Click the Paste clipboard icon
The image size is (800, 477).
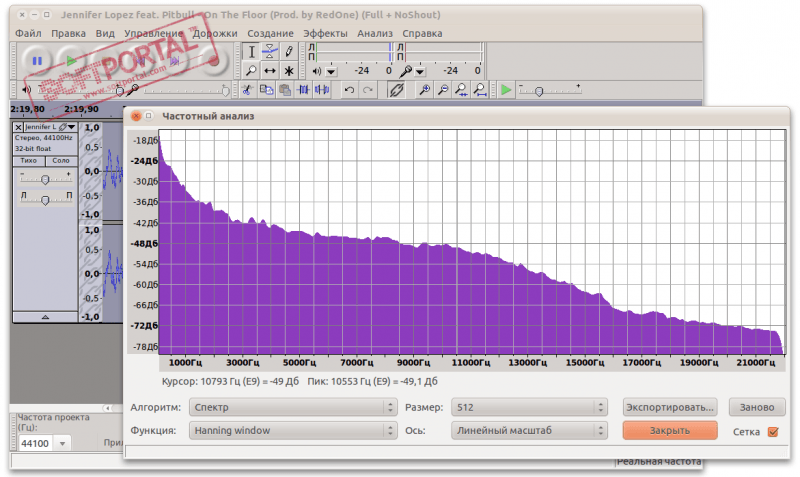[285, 90]
